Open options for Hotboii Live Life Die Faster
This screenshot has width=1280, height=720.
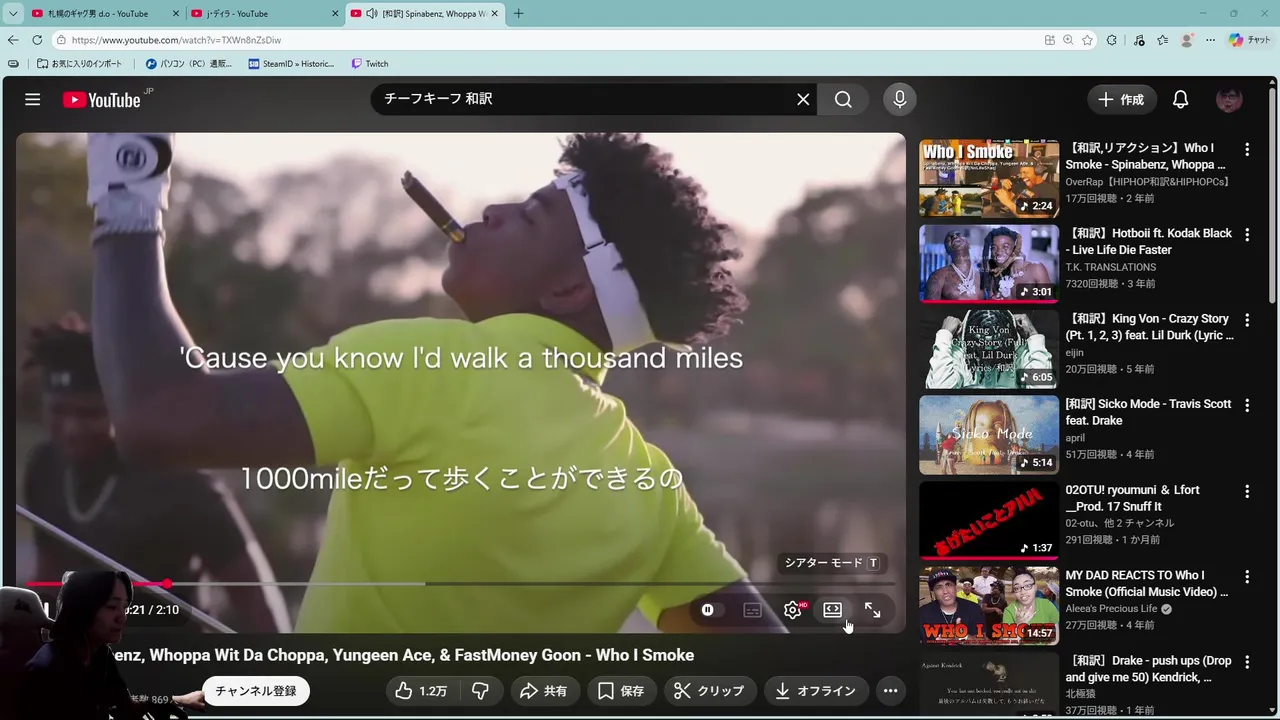1247,234
